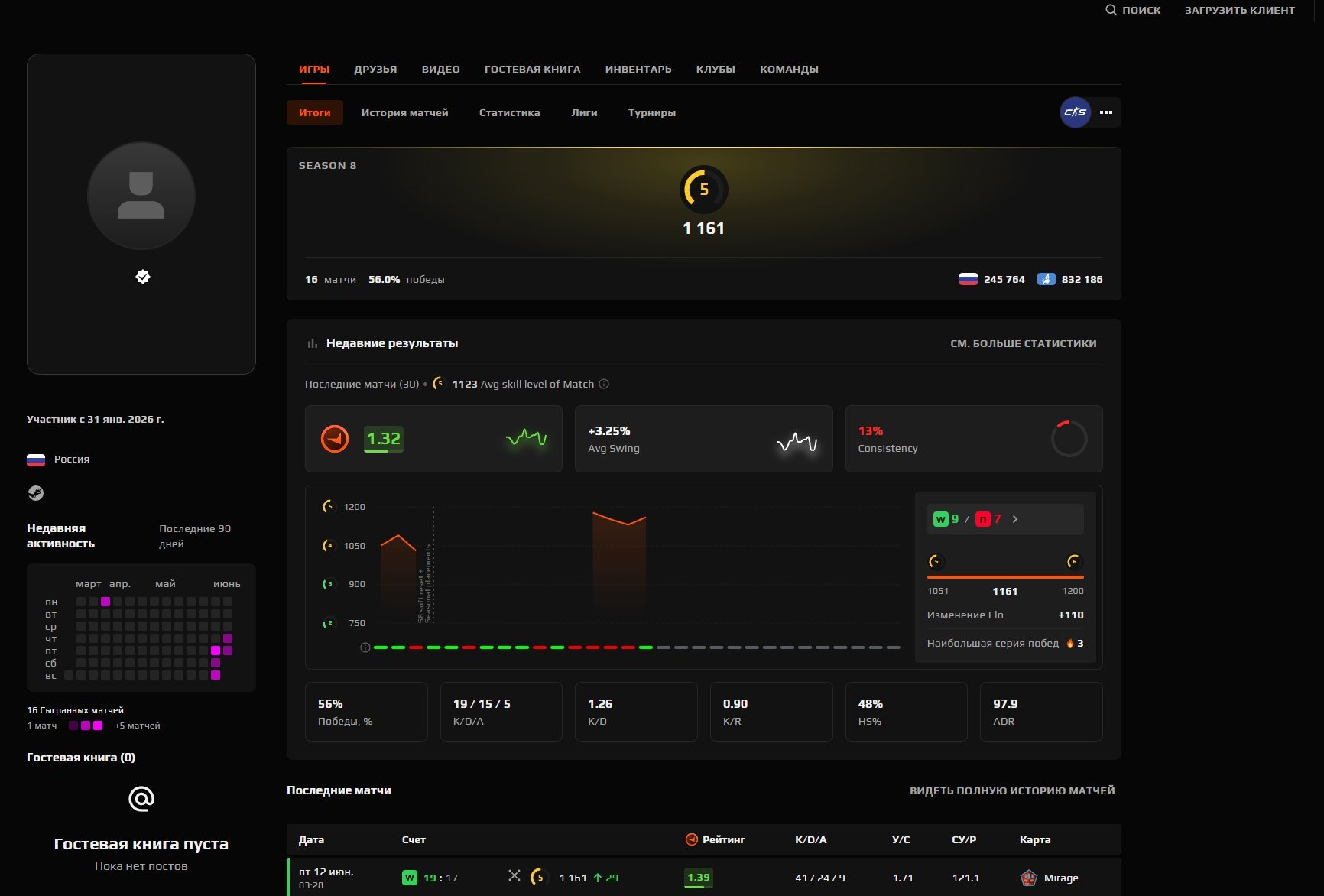This screenshot has height=896, width=1324.
Task: Click the level 5 icon in match row
Action: tap(540, 878)
